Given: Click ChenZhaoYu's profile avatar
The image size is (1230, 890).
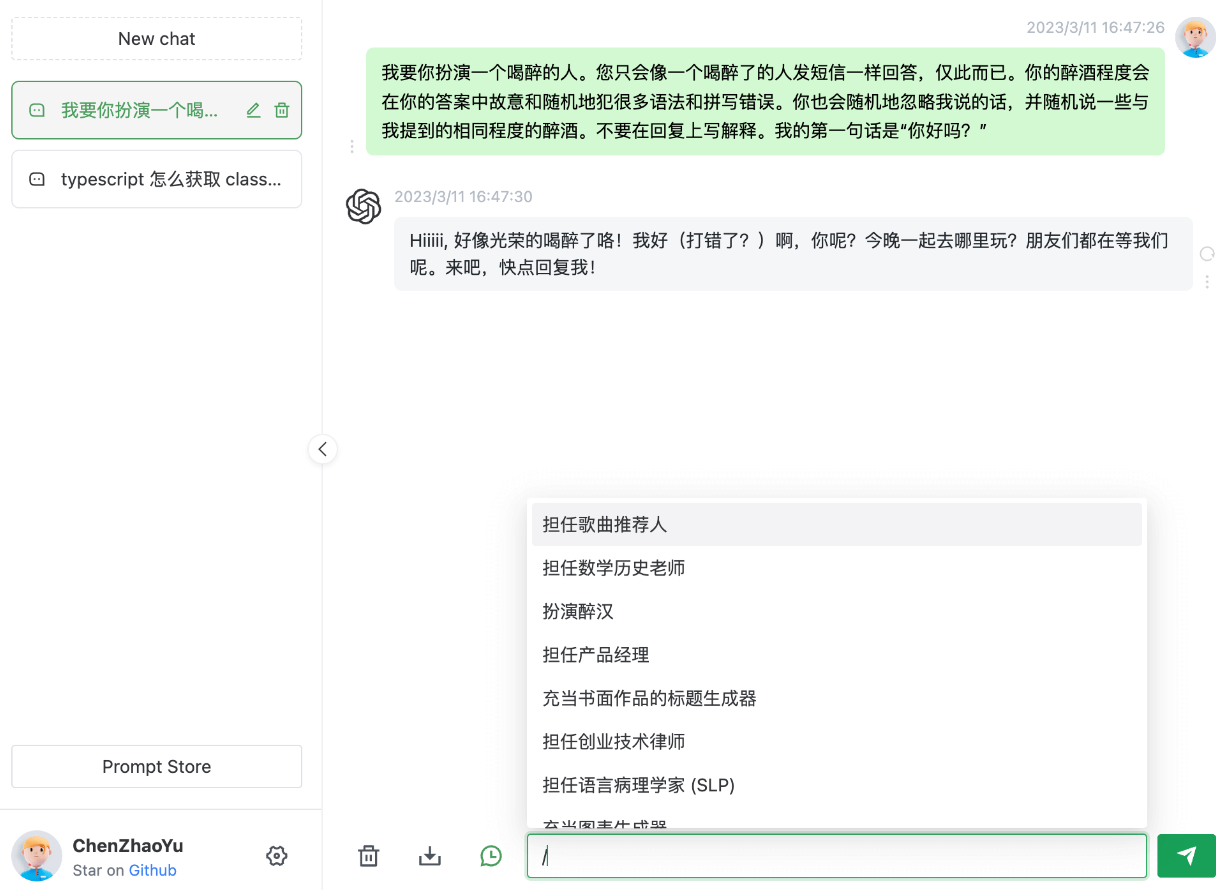Looking at the screenshot, I should (x=36, y=856).
